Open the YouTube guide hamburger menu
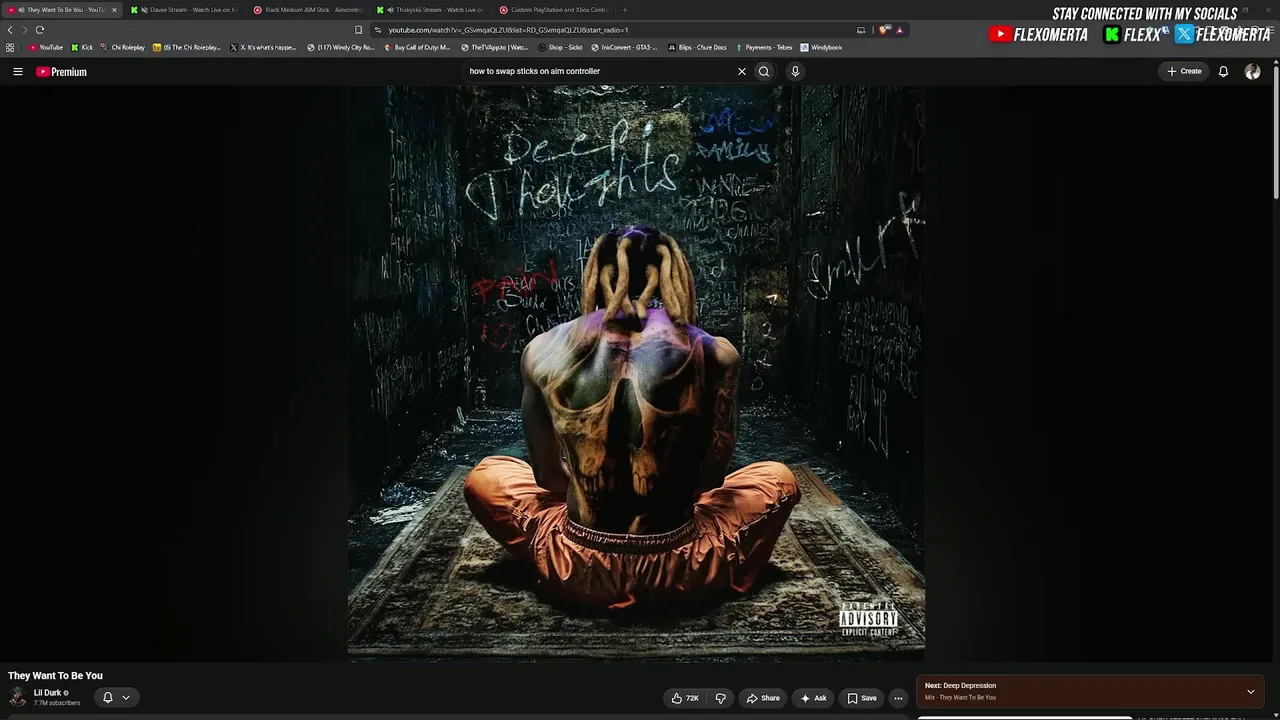Viewport: 1280px width, 720px height. click(x=18, y=72)
